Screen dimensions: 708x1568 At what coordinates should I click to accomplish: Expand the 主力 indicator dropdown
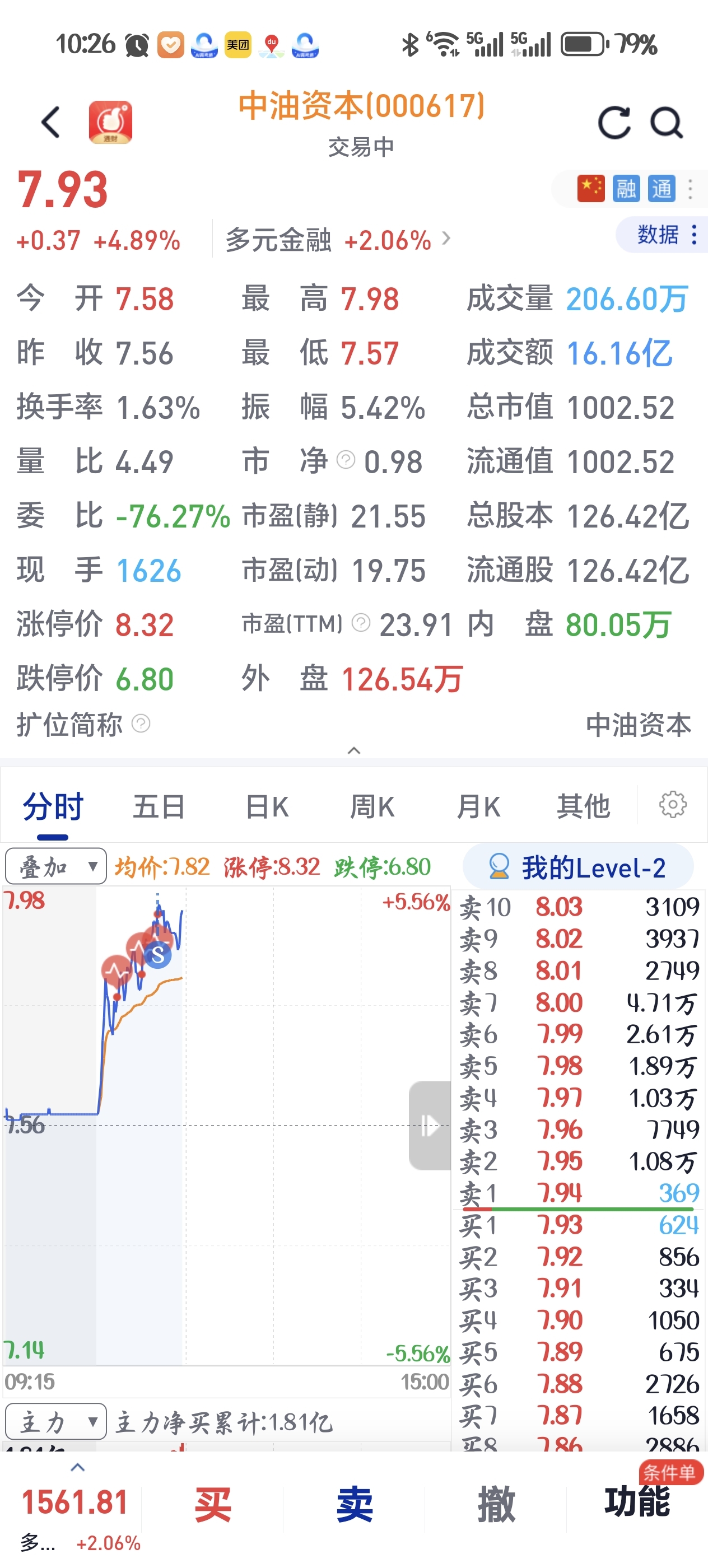(56, 1421)
